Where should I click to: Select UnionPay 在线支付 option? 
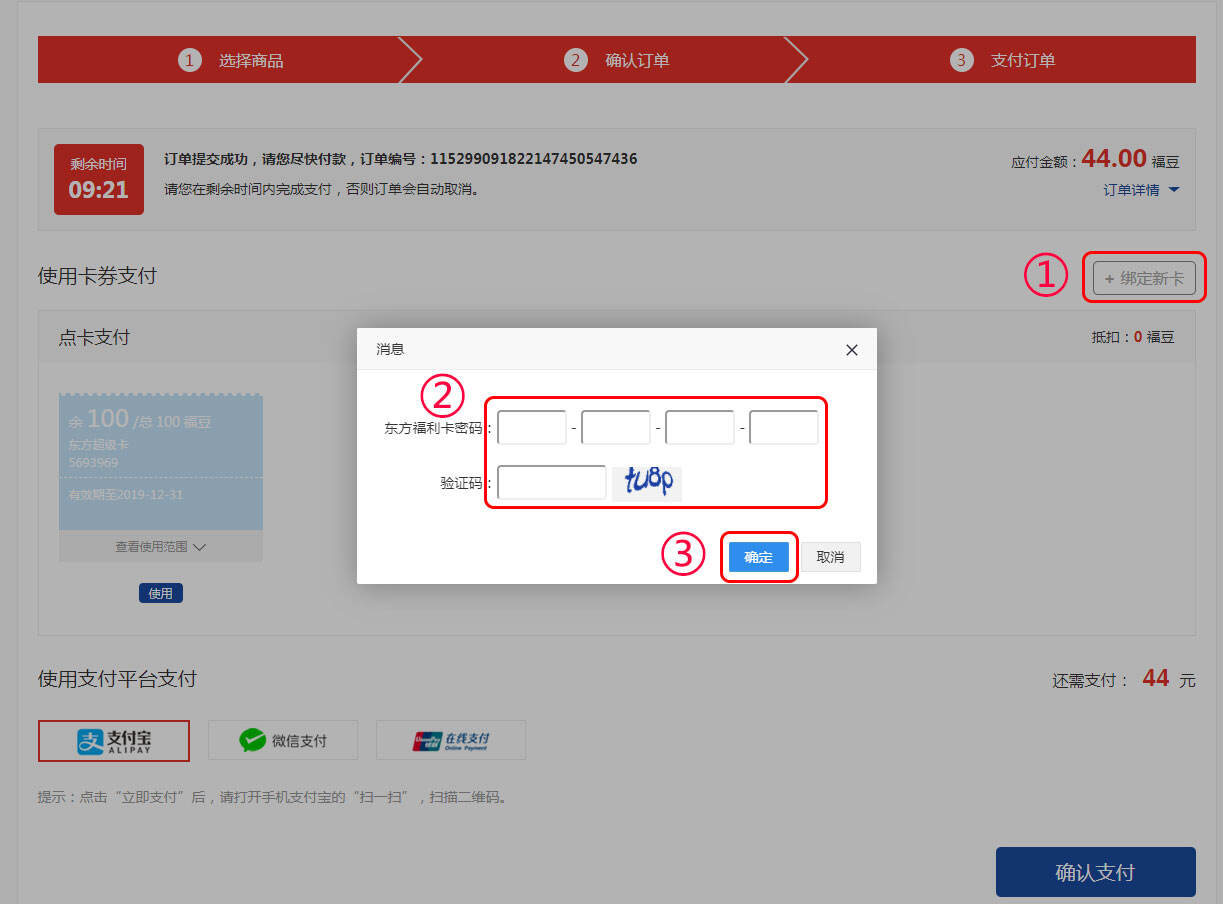pos(451,740)
